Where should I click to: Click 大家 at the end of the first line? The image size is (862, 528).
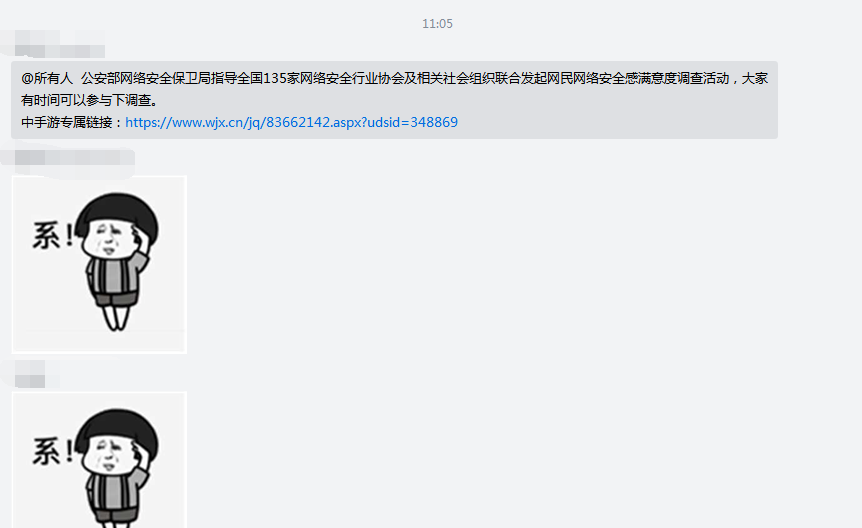click(x=754, y=78)
